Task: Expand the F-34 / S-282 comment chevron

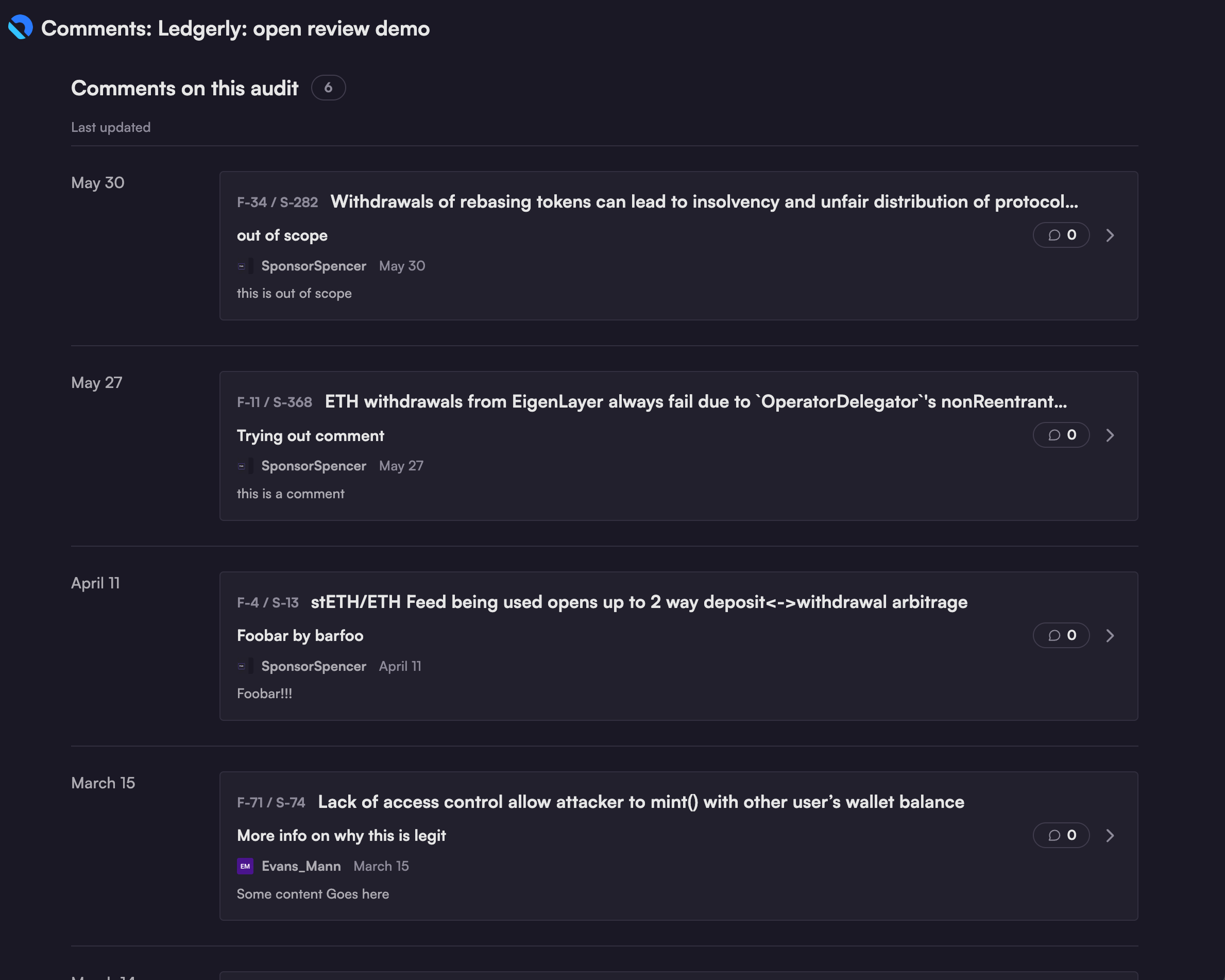Action: pyautogui.click(x=1110, y=235)
